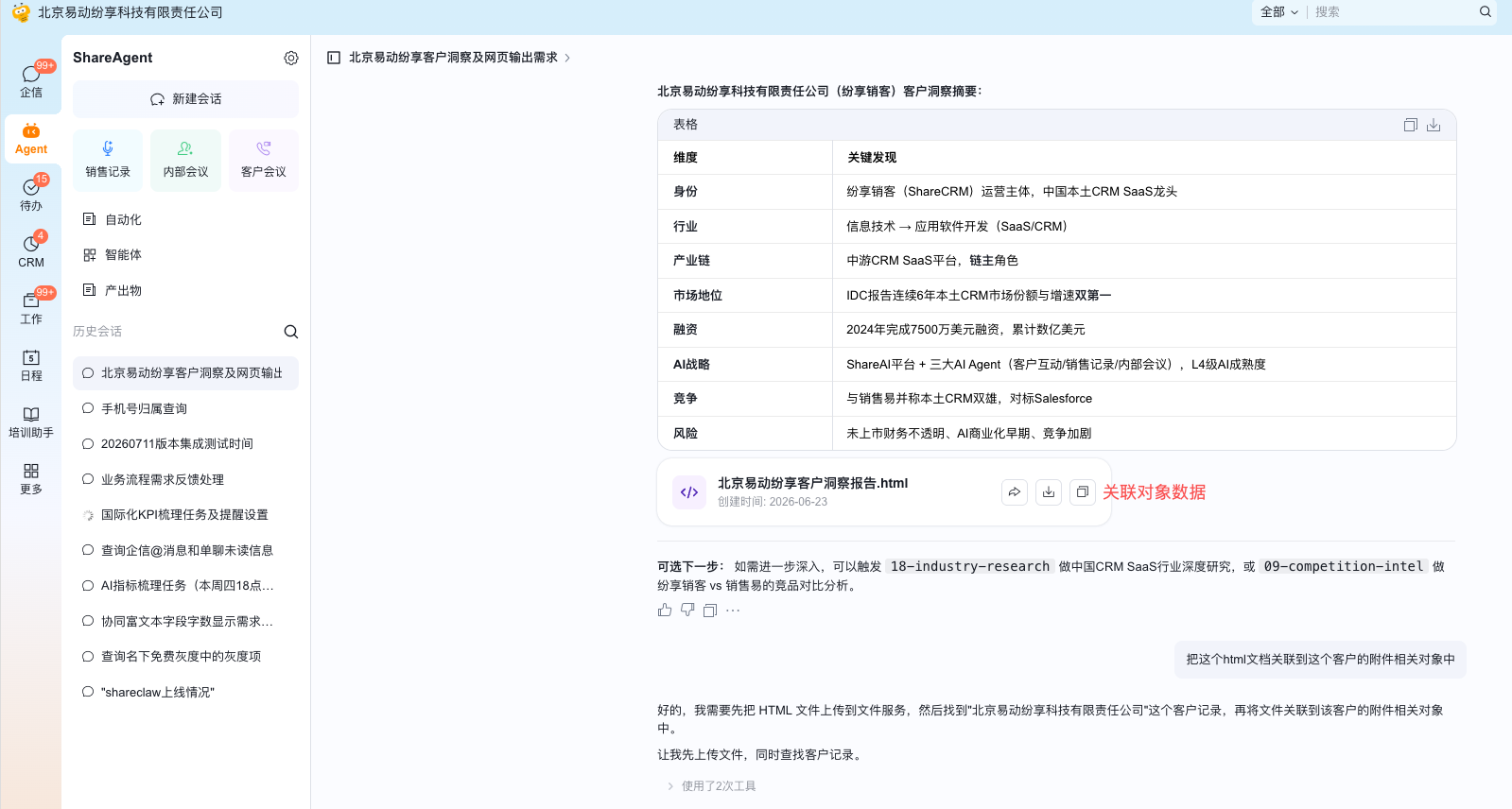Open the 客户会议 card
This screenshot has height=809, width=1512.
pyautogui.click(x=264, y=160)
